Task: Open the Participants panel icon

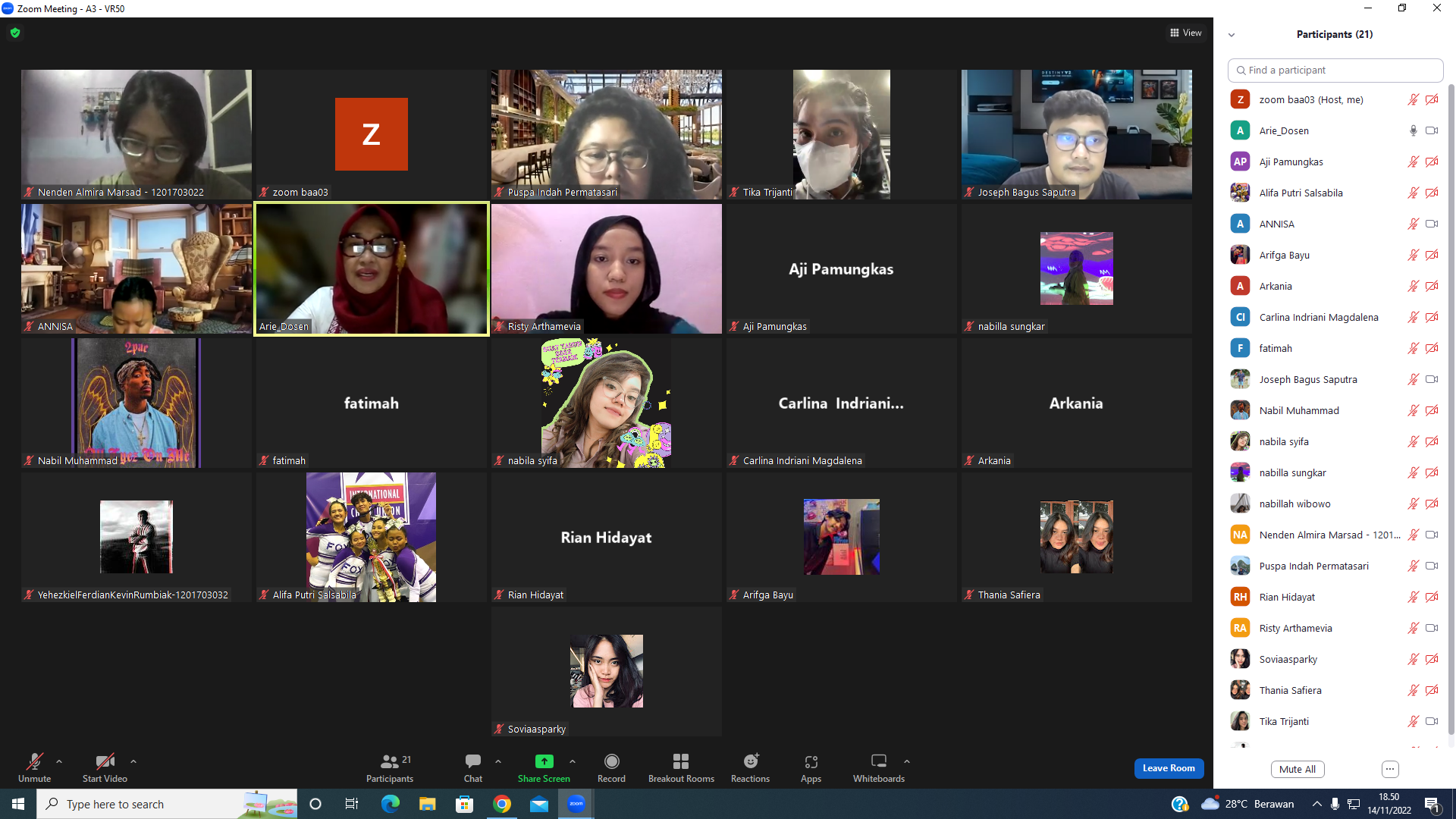Action: tap(390, 761)
